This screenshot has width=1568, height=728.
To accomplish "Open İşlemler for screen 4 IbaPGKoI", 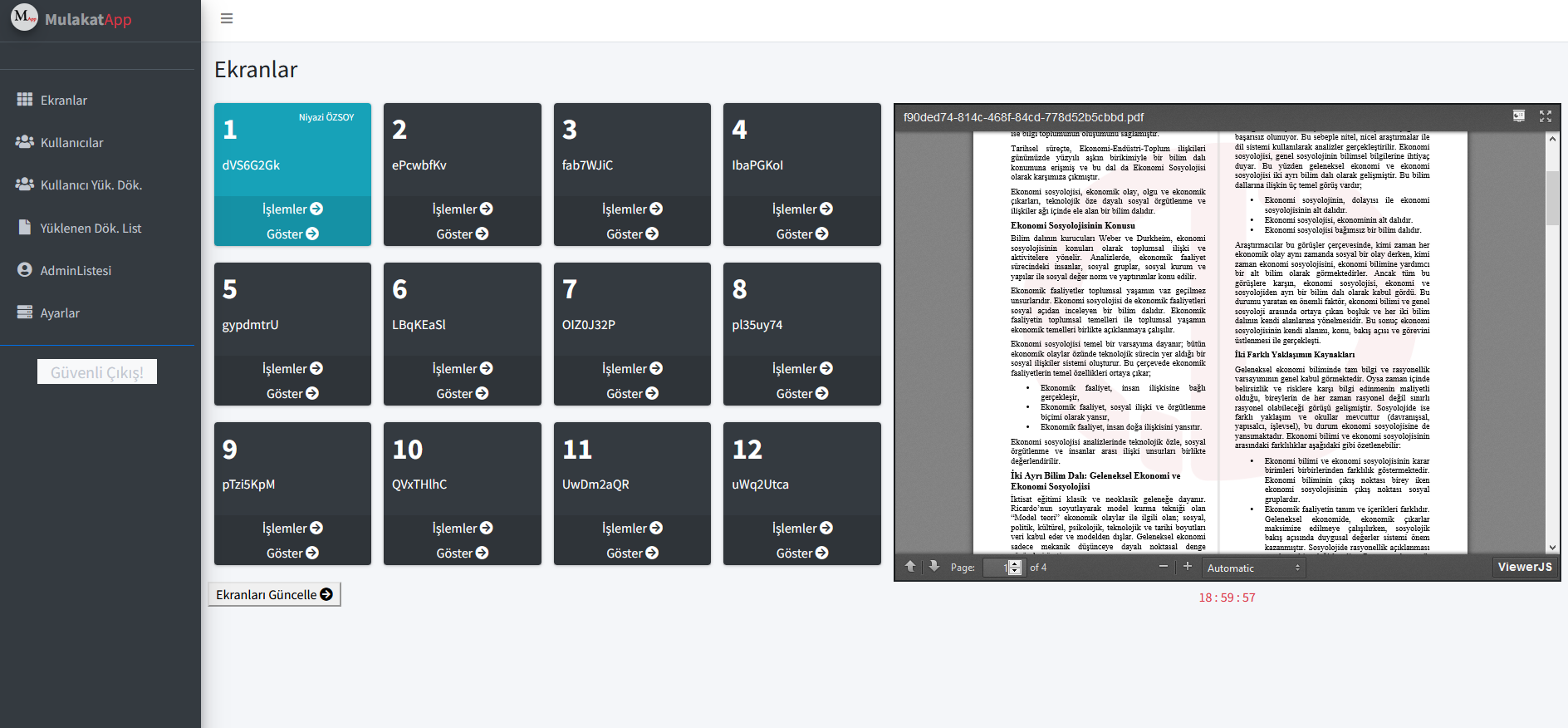I will [802, 209].
